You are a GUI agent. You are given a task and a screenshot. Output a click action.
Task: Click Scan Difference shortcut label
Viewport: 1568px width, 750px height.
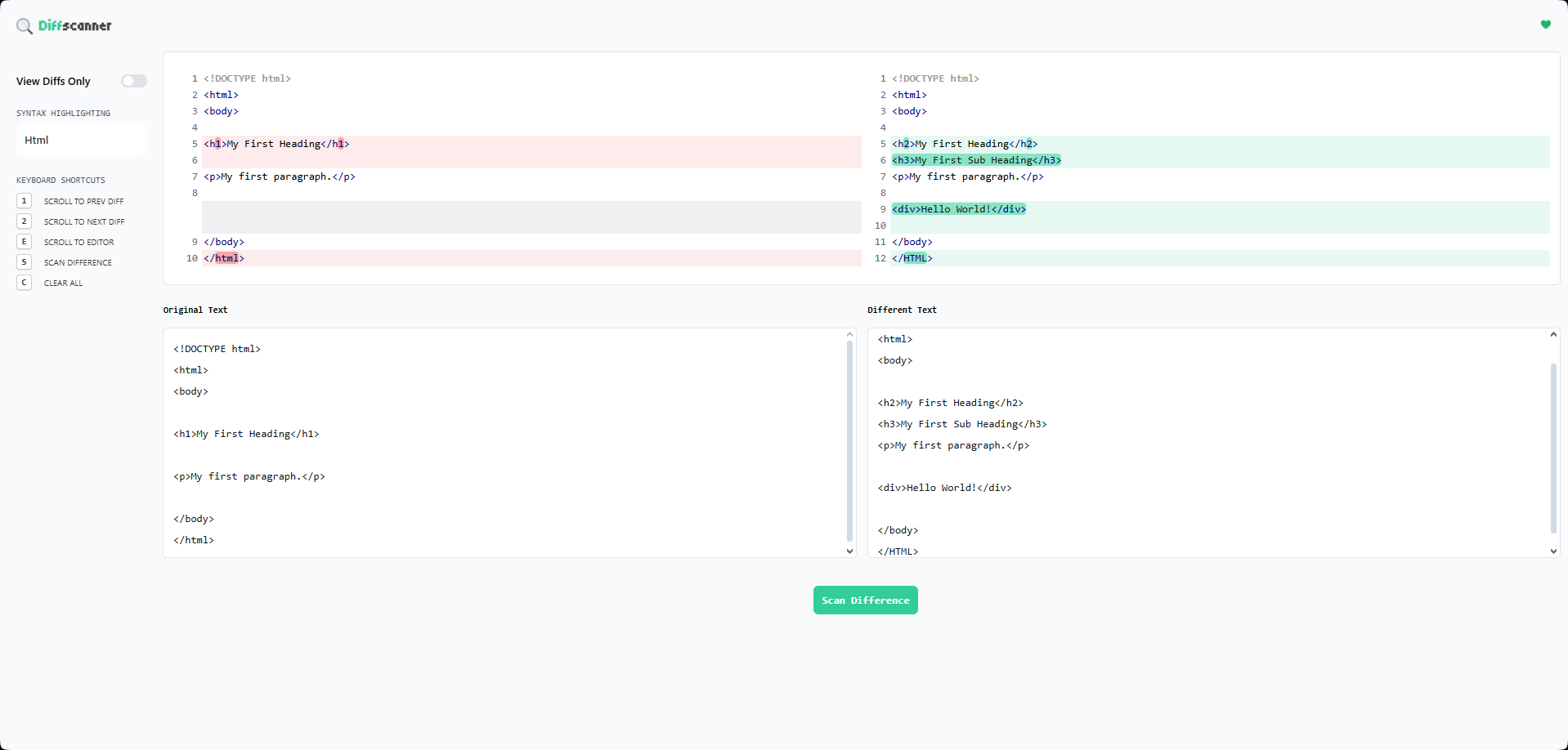(78, 263)
